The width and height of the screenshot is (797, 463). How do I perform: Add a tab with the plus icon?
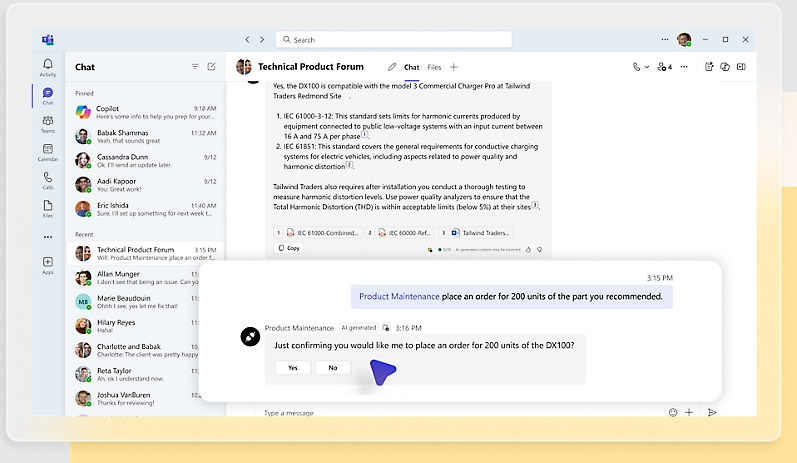(454, 67)
